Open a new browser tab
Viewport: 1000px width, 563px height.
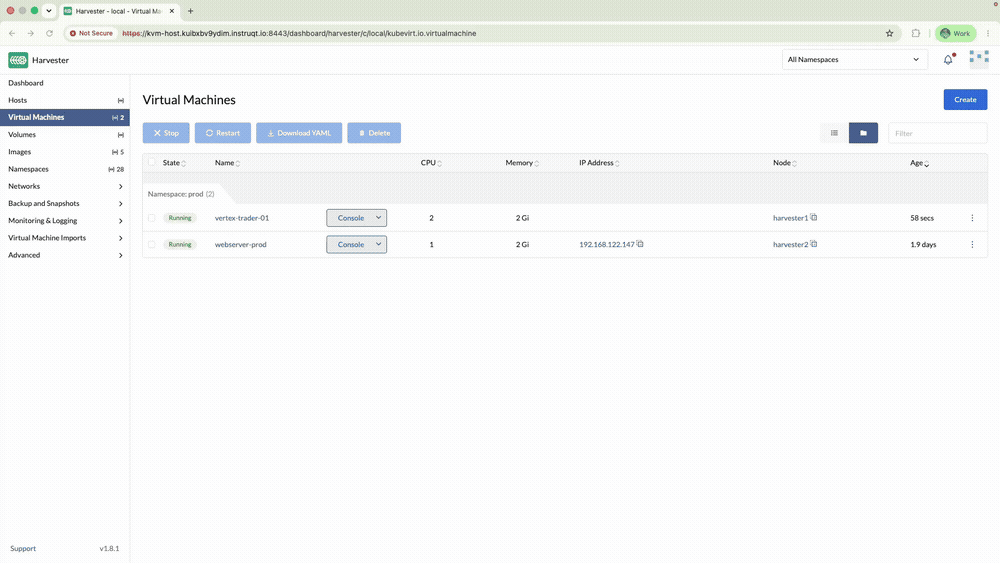(190, 11)
